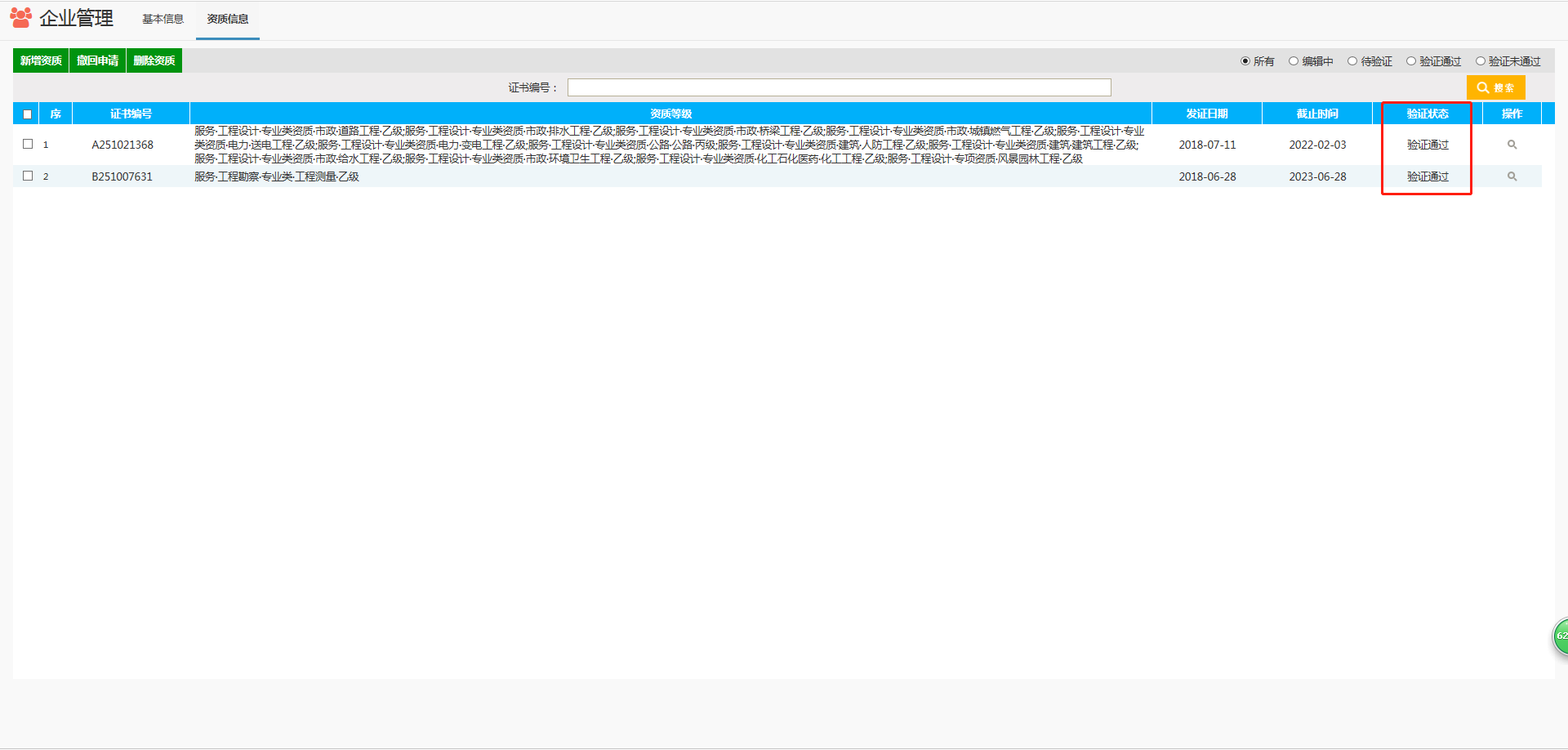Click the 删除资质 button

pos(154,60)
